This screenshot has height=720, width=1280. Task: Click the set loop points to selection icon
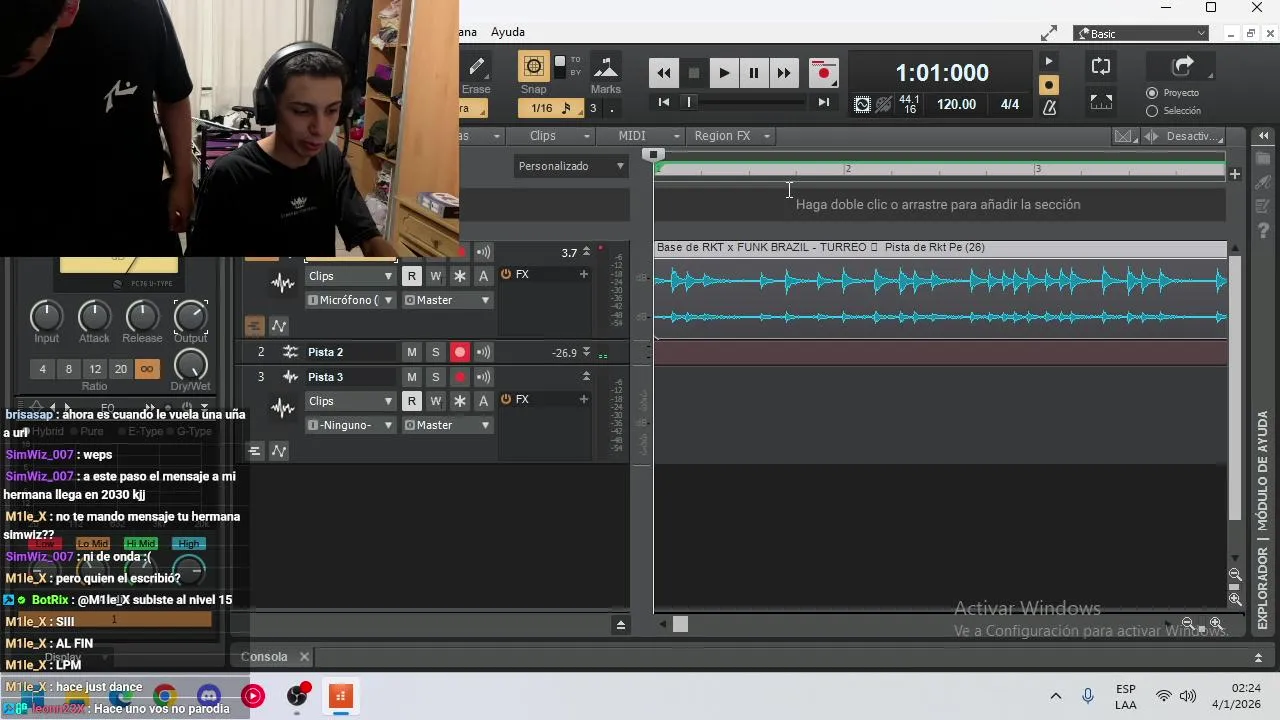point(1101,102)
